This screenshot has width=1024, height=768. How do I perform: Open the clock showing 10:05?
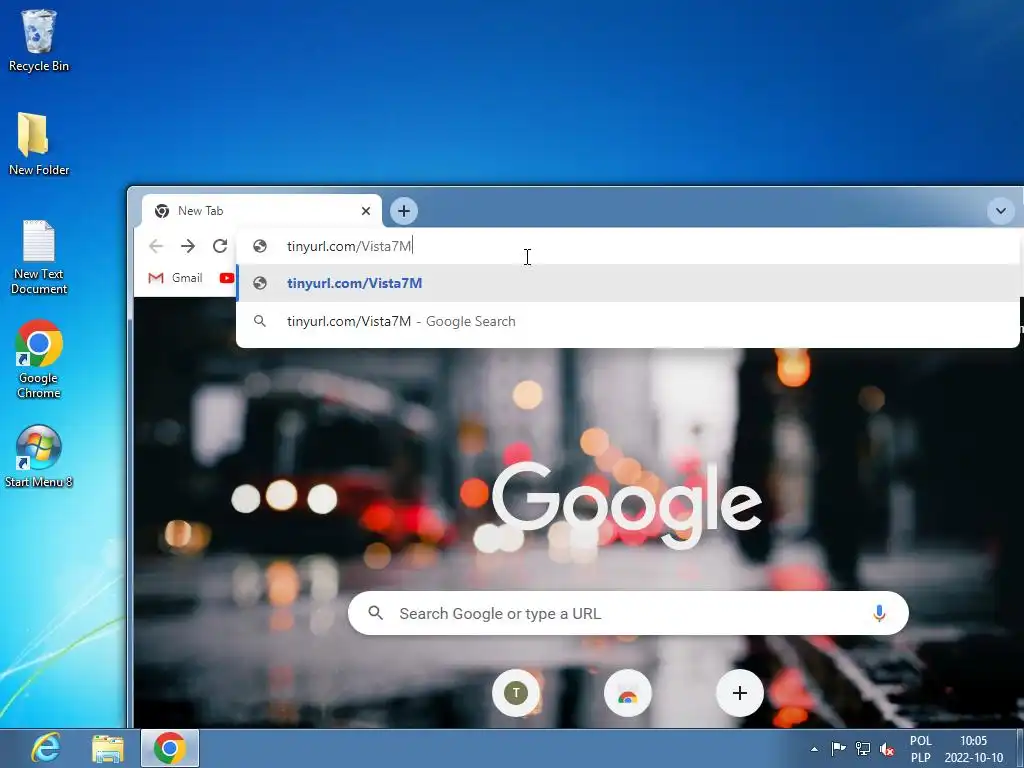pyautogui.click(x=973, y=749)
